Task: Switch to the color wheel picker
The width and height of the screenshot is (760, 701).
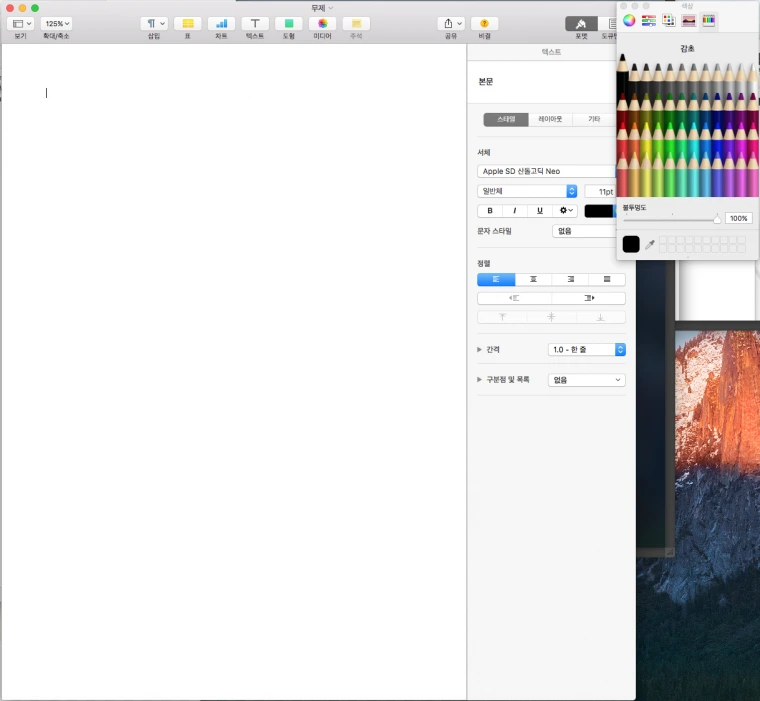Action: point(629,20)
